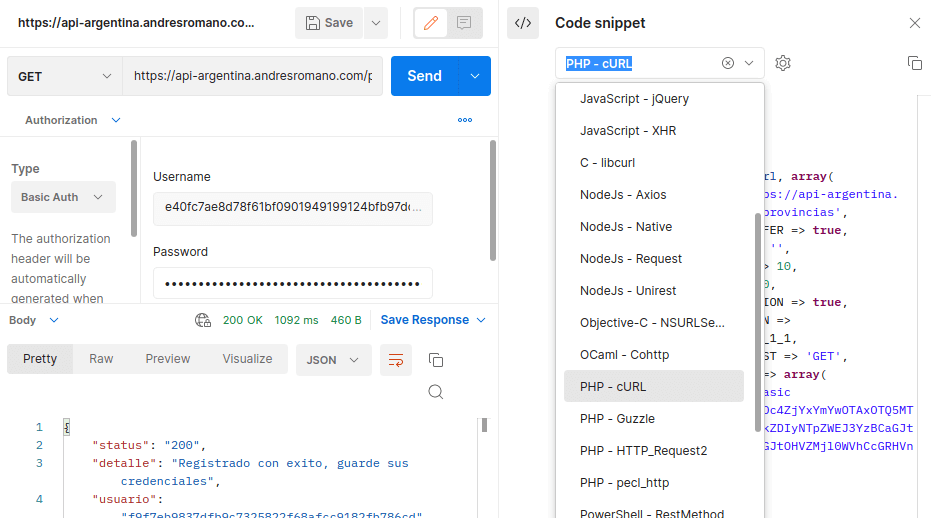Click the Username input field
Screen dimensions: 939x518
point(292,207)
